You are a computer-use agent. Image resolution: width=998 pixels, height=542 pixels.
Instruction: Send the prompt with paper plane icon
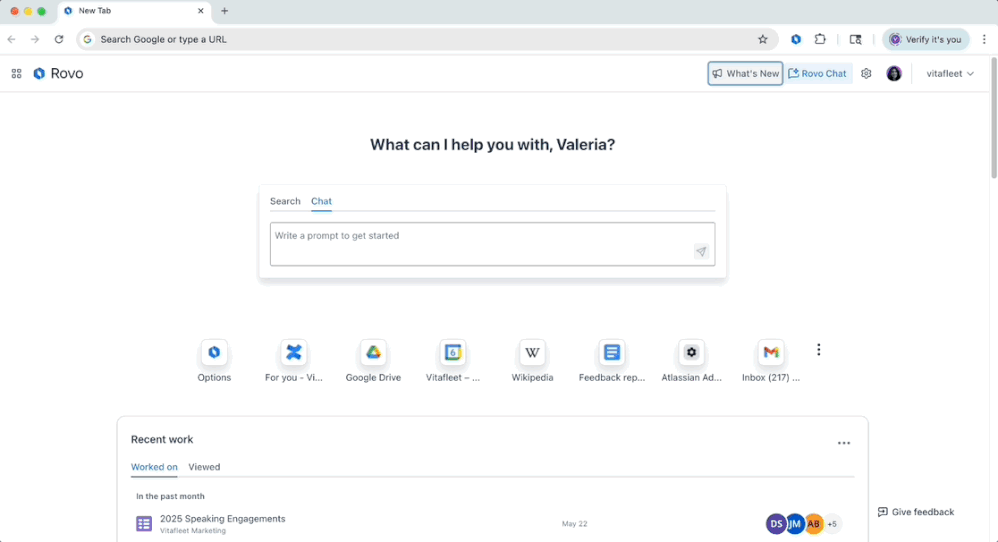pos(701,252)
